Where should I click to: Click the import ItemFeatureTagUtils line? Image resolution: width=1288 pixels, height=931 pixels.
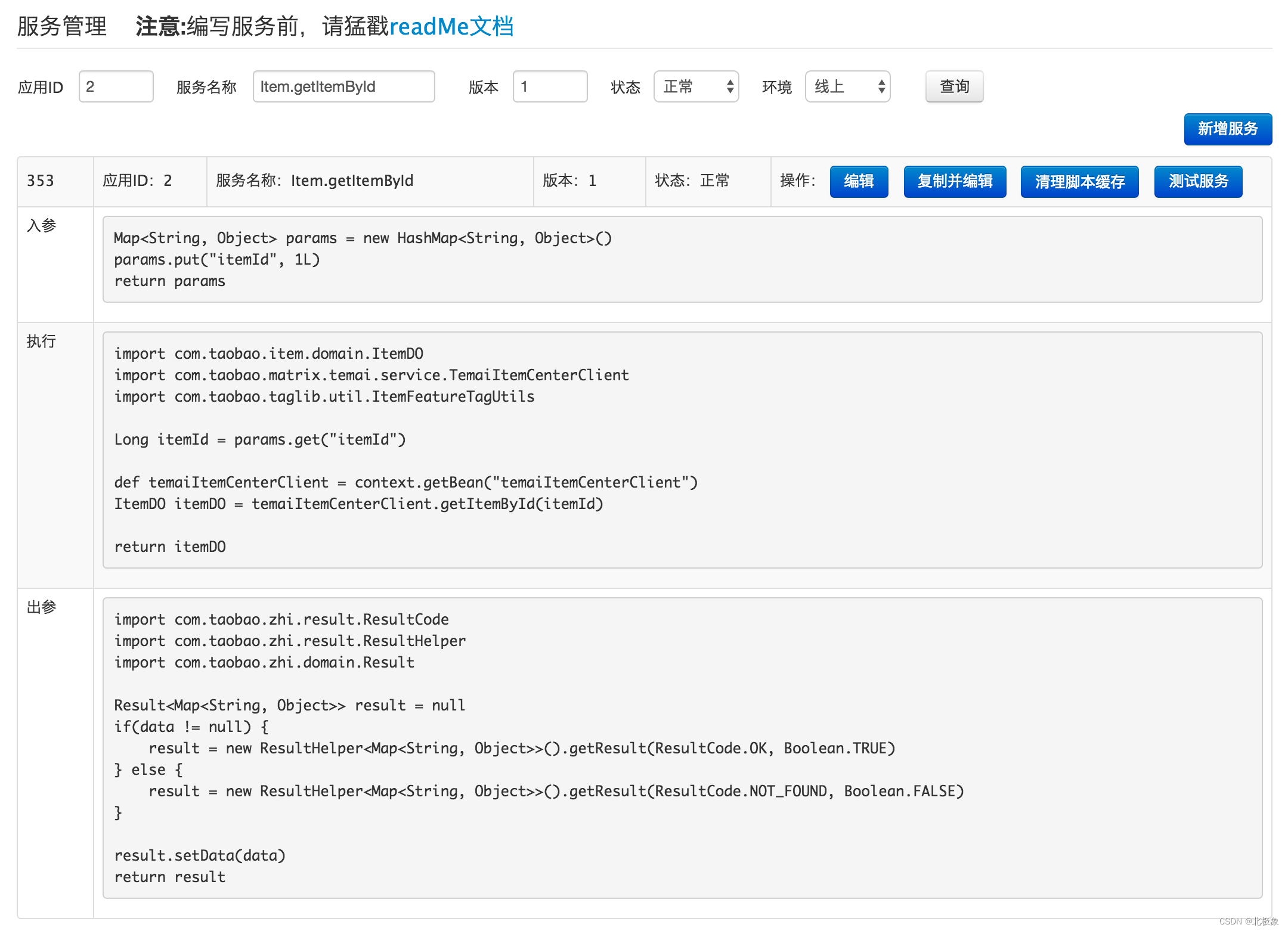(x=324, y=397)
